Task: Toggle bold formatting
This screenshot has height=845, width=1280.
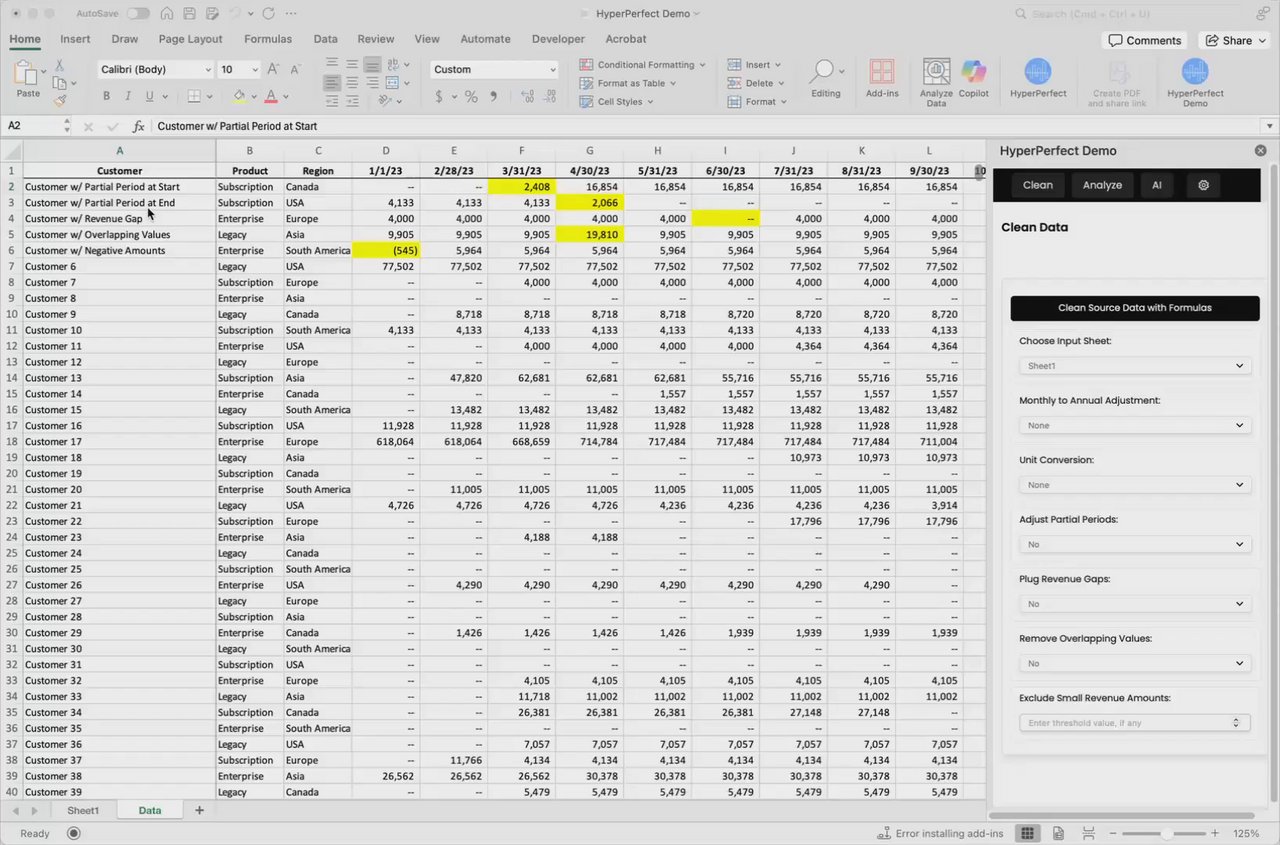Action: [106, 97]
